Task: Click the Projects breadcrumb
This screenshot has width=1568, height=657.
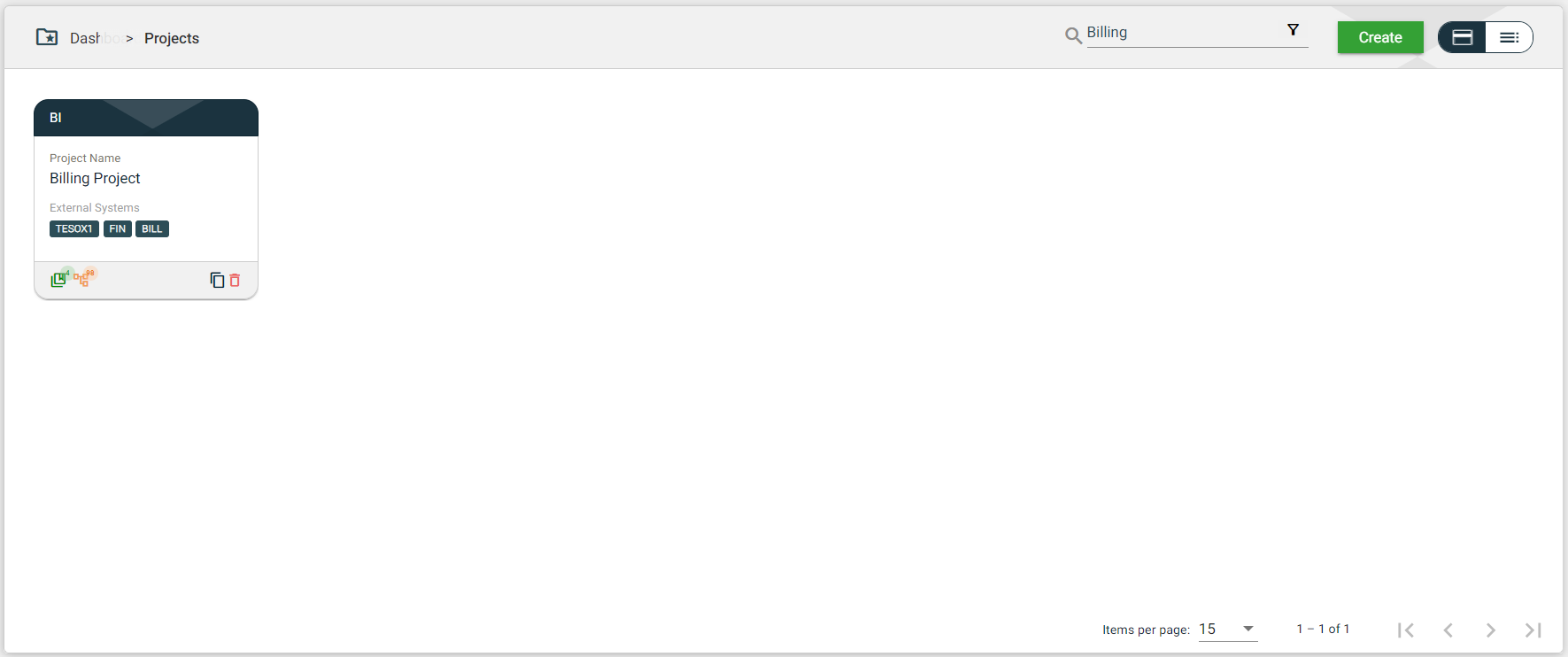Action: (x=172, y=38)
